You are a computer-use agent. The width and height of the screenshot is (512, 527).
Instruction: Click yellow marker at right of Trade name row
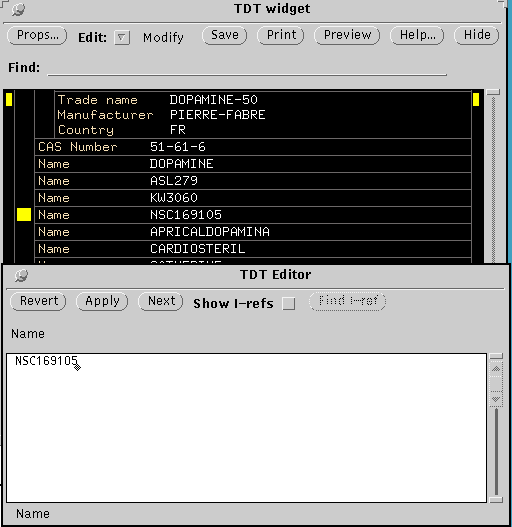tap(476, 100)
